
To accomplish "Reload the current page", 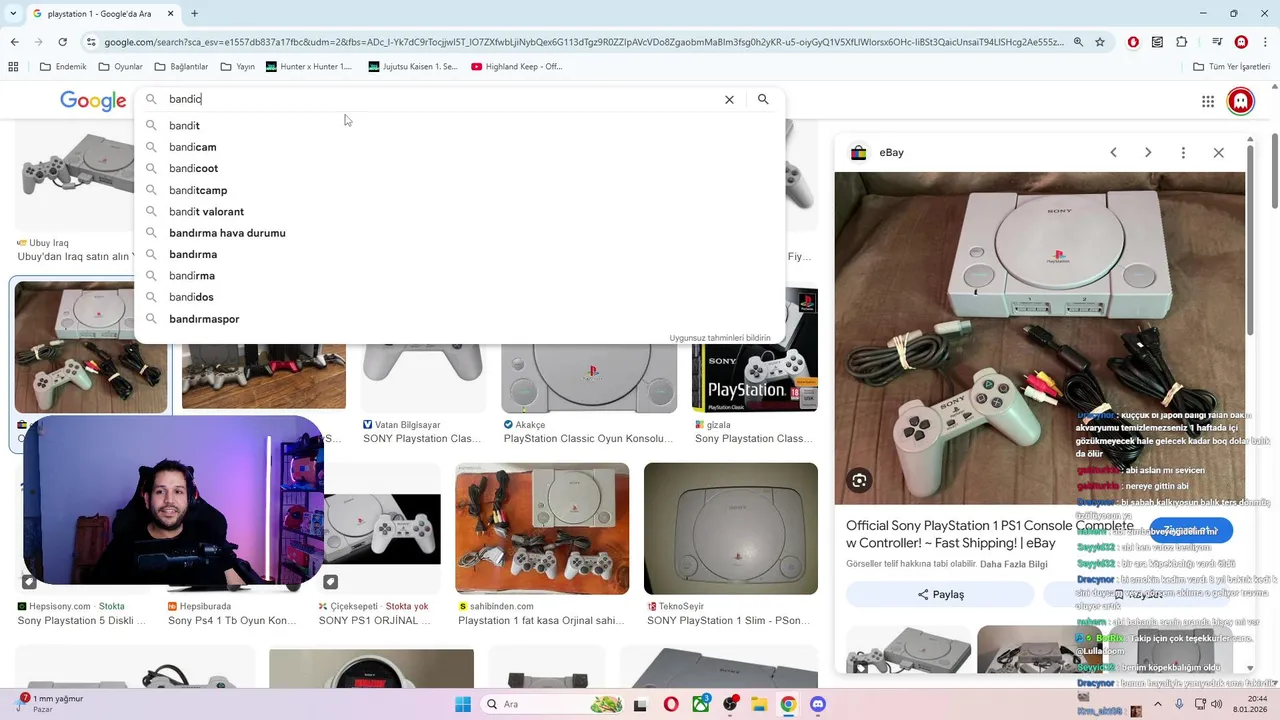I will pyautogui.click(x=62, y=42).
